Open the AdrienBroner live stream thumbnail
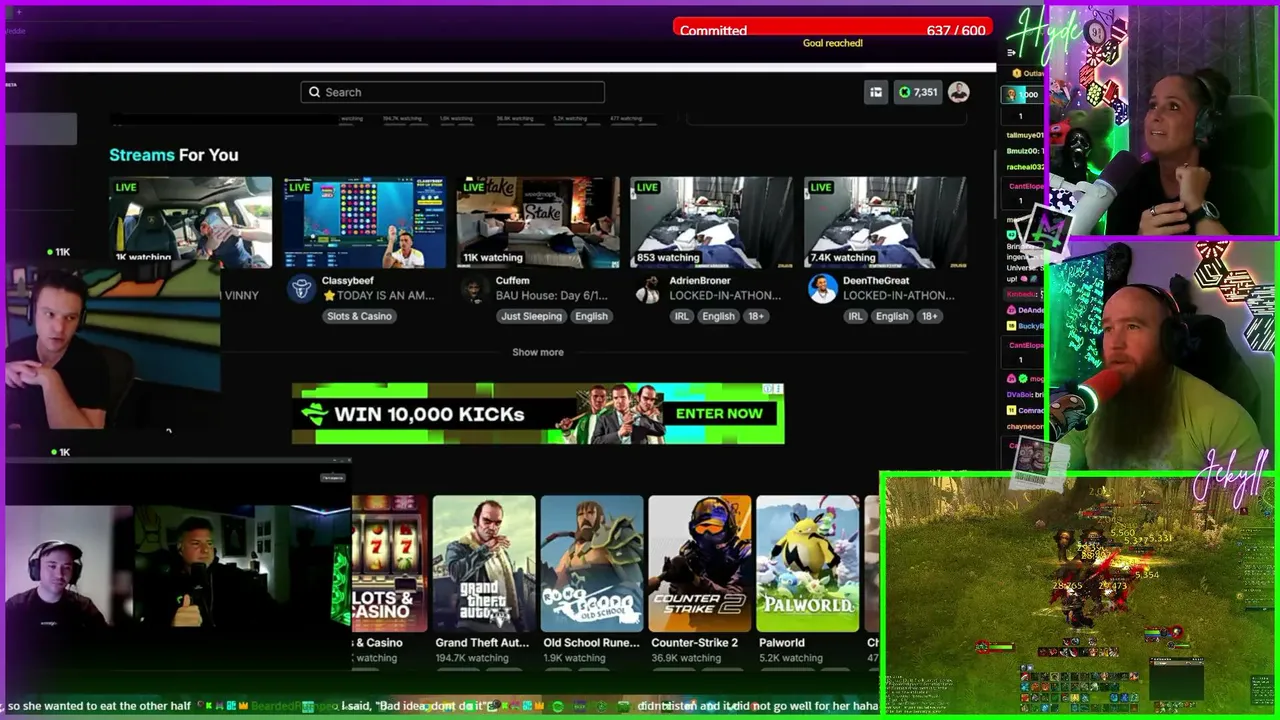 tap(712, 222)
